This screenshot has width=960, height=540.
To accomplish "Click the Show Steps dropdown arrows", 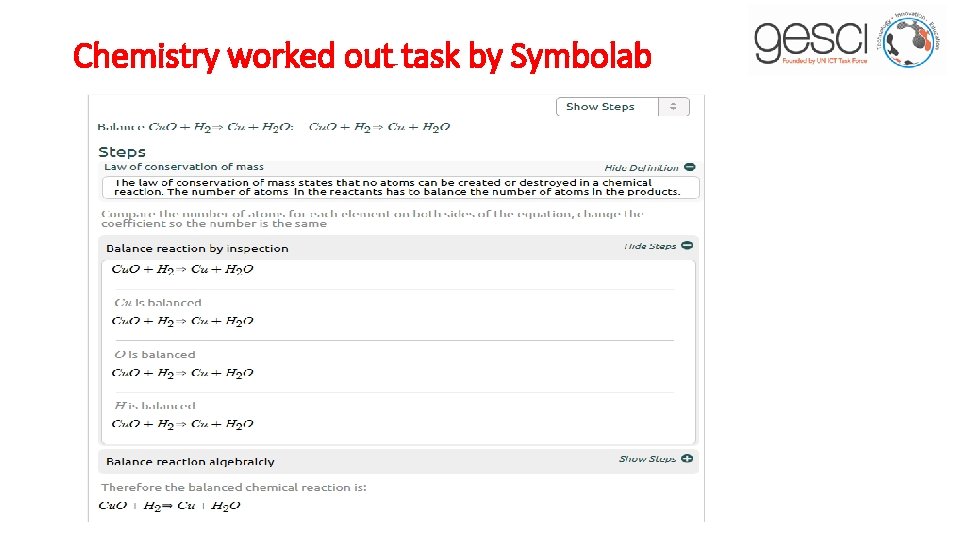I will (x=674, y=107).
